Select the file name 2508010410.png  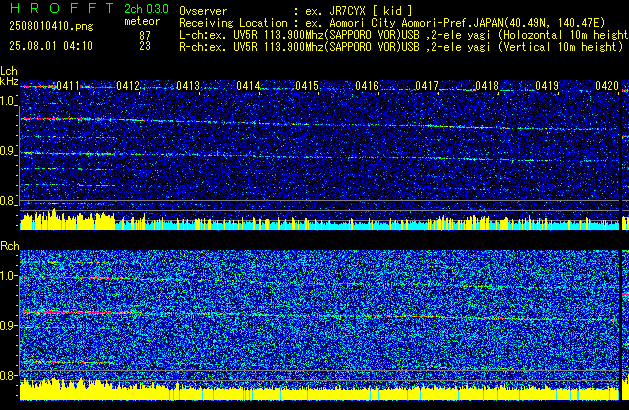(51, 26)
